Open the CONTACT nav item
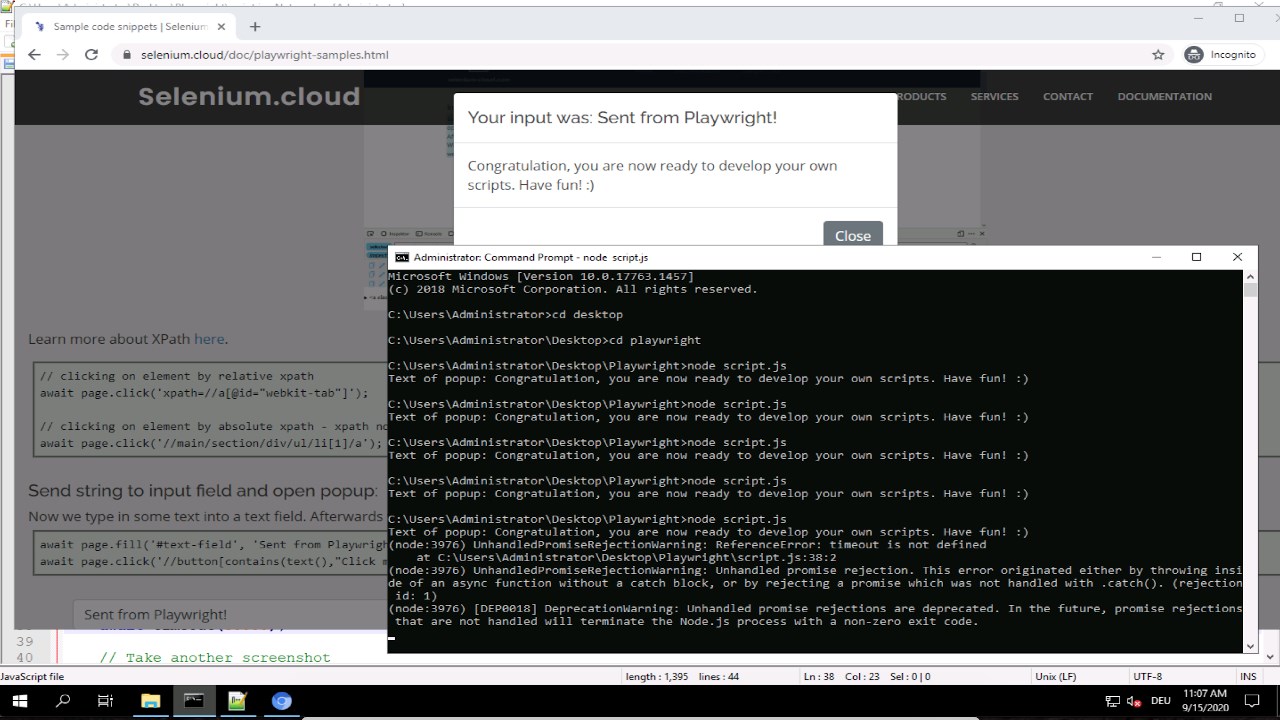The height and width of the screenshot is (720, 1280). click(1068, 97)
